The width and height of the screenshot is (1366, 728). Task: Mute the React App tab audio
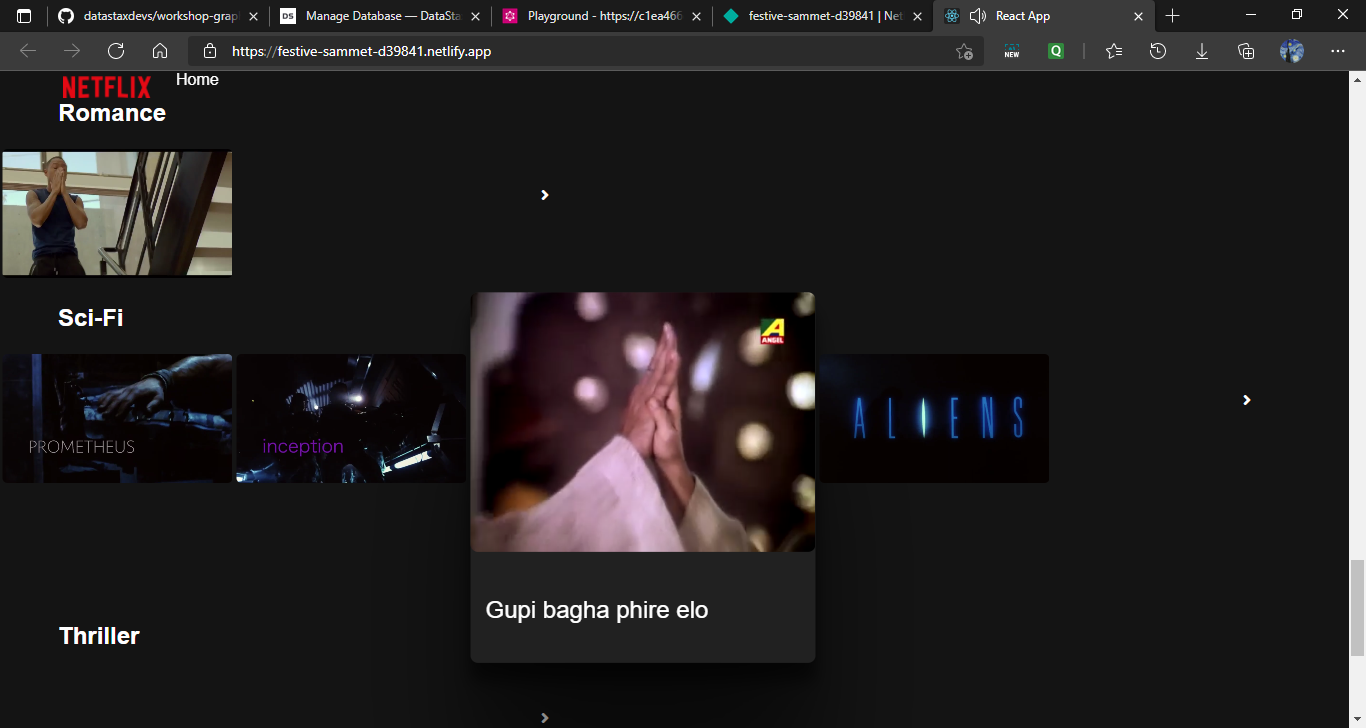click(978, 16)
